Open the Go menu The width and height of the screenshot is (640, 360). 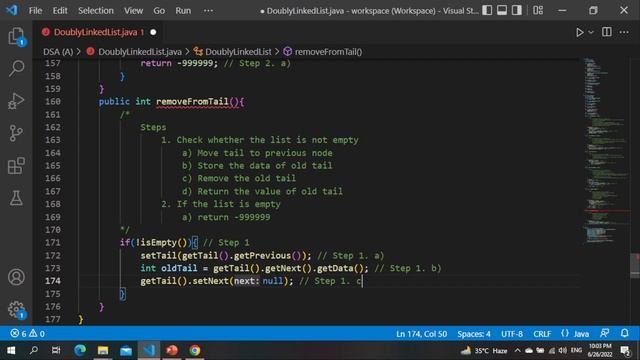coord(159,11)
